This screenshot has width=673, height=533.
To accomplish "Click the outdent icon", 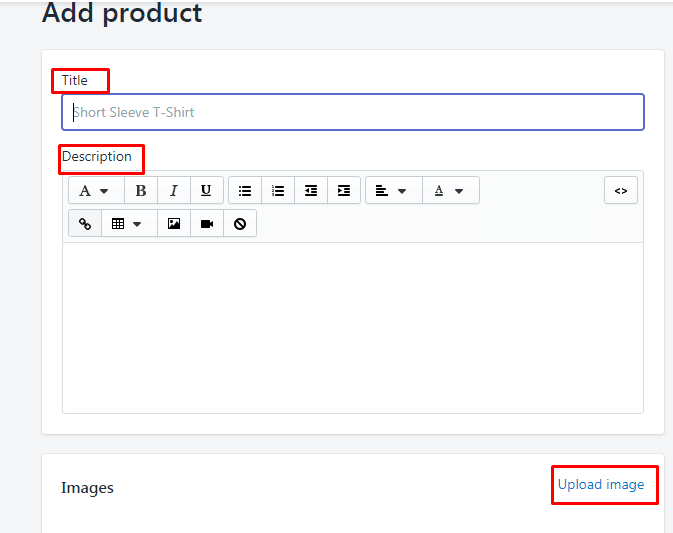I will click(x=311, y=190).
